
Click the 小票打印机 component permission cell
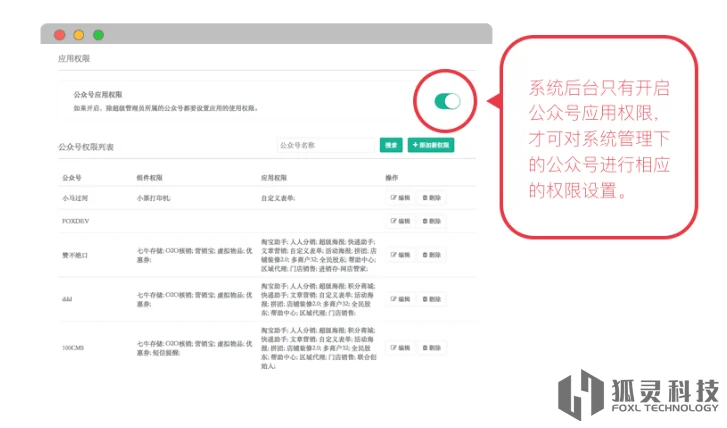(x=153, y=198)
